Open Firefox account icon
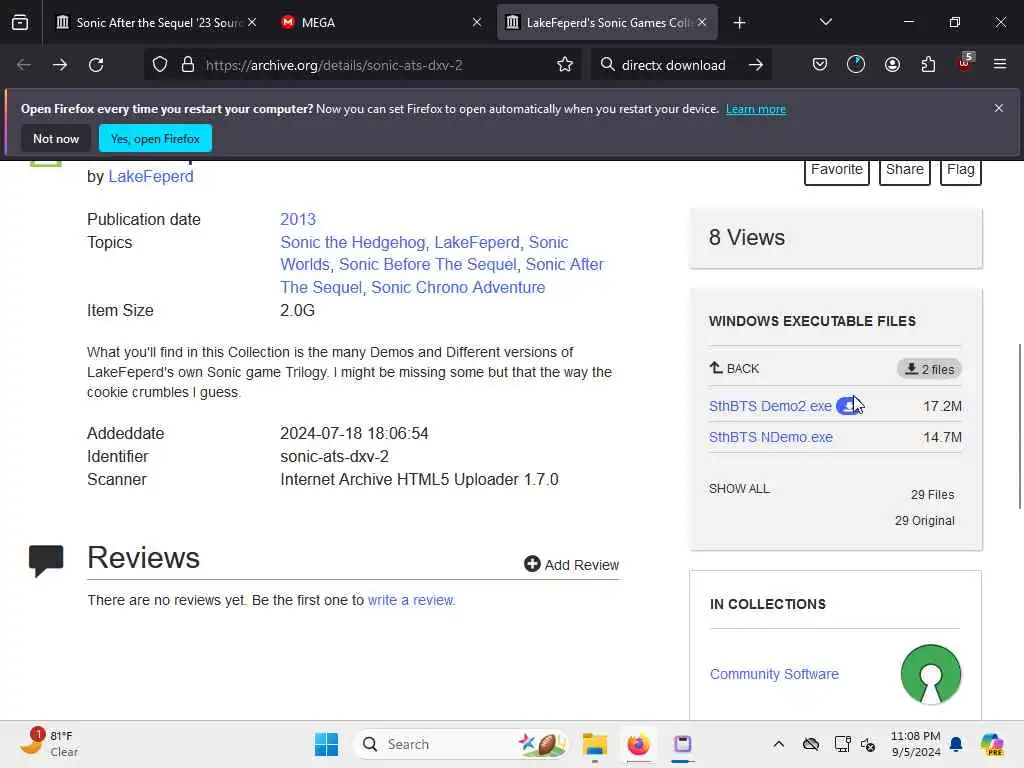 (892, 65)
